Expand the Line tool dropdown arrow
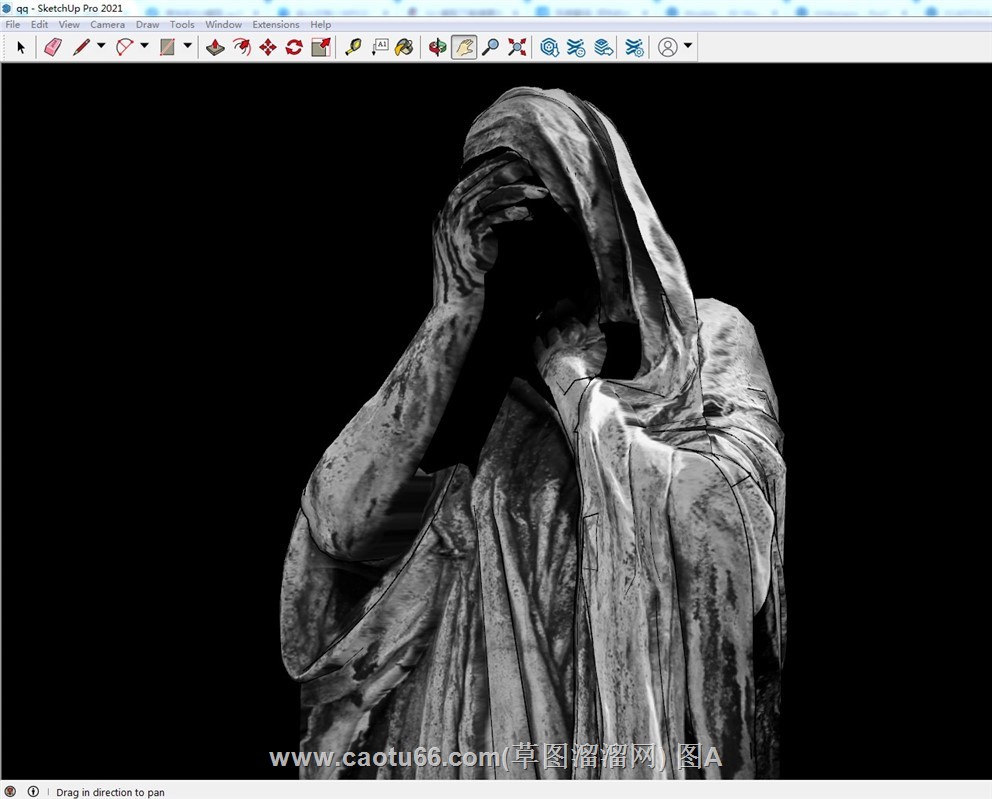This screenshot has width=992, height=799. (101, 46)
